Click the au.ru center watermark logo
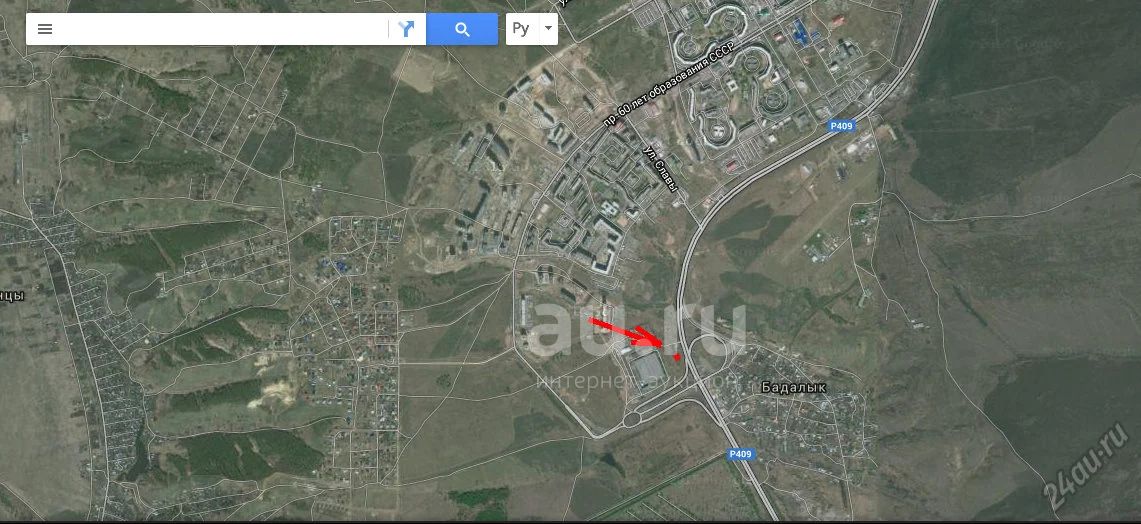 pos(637,330)
